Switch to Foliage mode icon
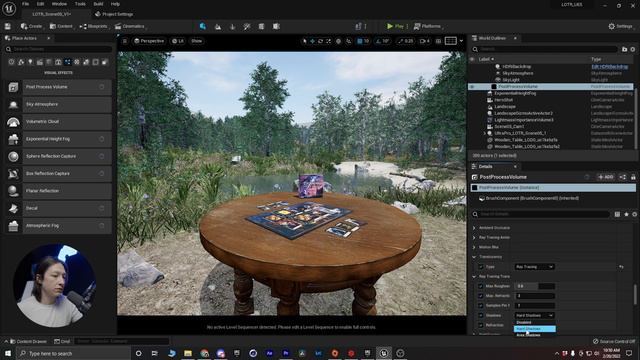 click(x=232, y=27)
